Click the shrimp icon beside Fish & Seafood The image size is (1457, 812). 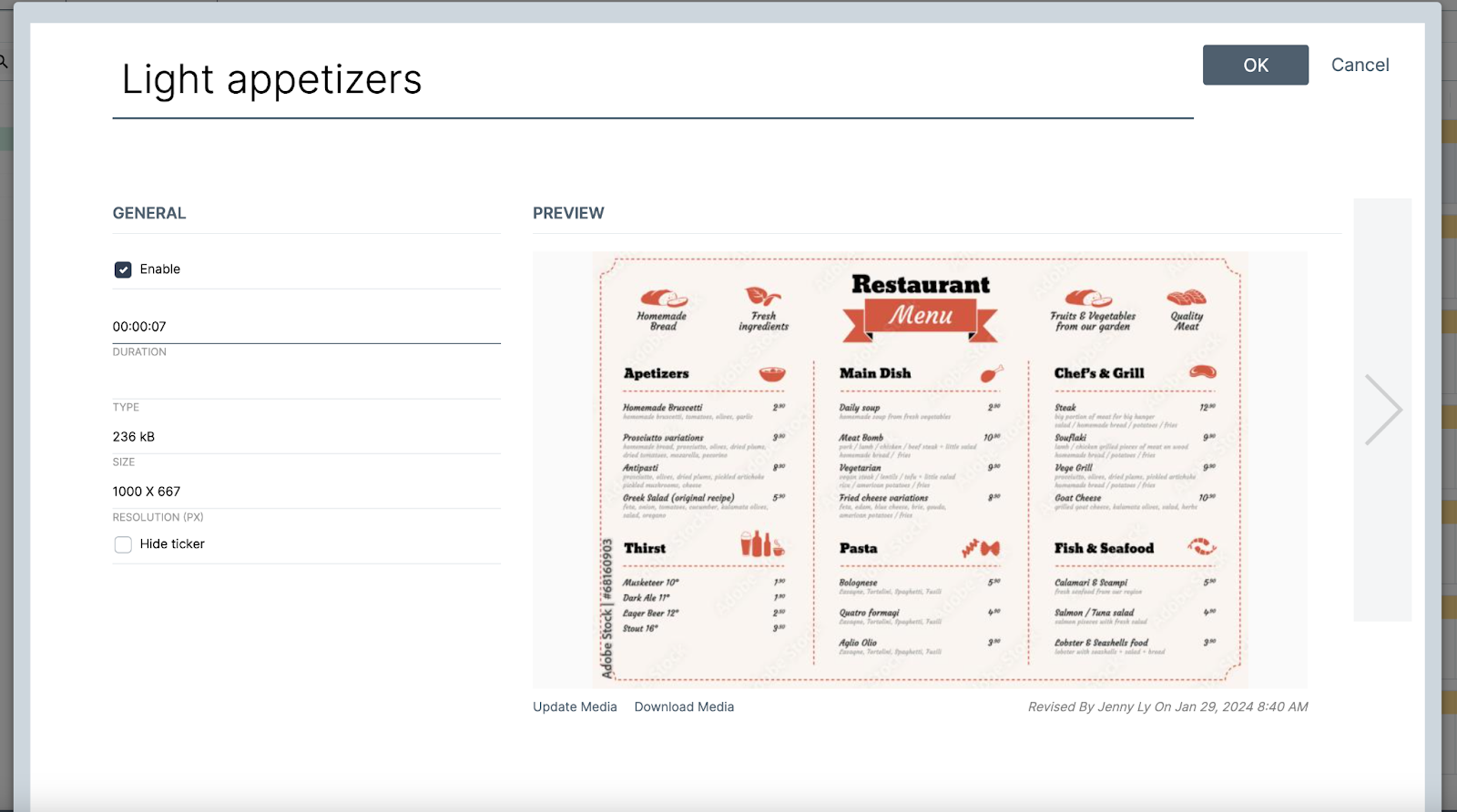pyautogui.click(x=1202, y=546)
